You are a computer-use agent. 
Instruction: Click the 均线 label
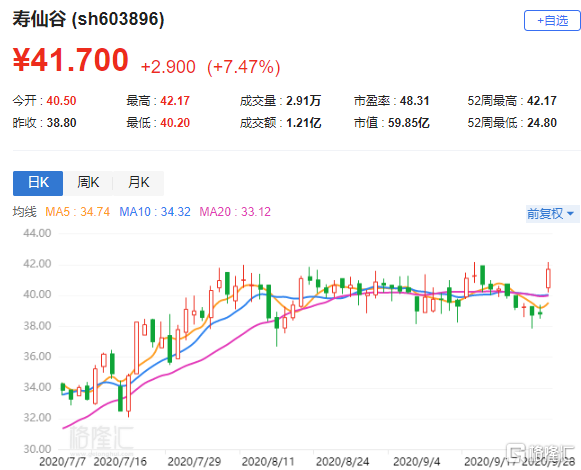click(24, 212)
